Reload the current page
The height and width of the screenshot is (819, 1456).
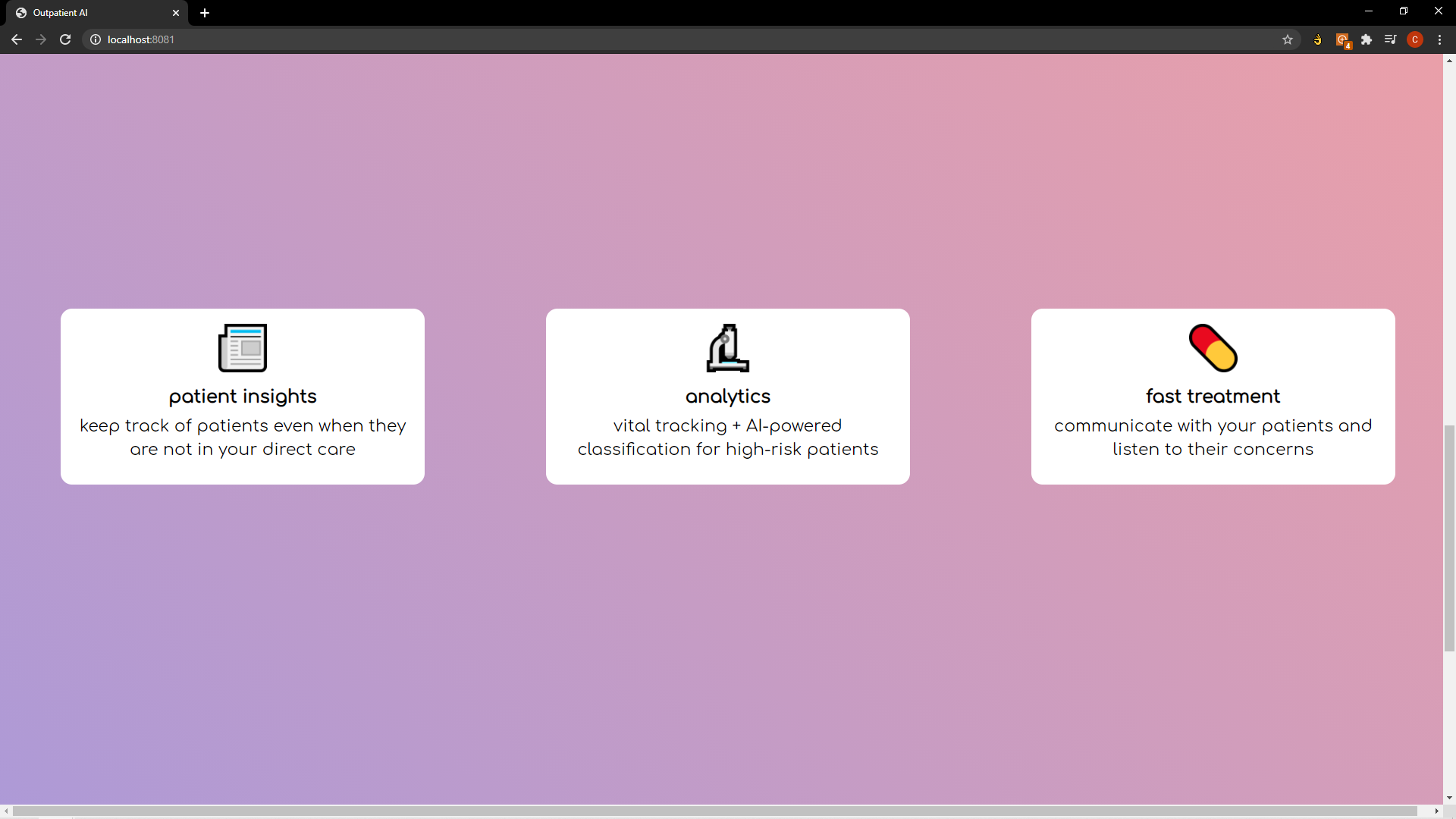pos(65,39)
